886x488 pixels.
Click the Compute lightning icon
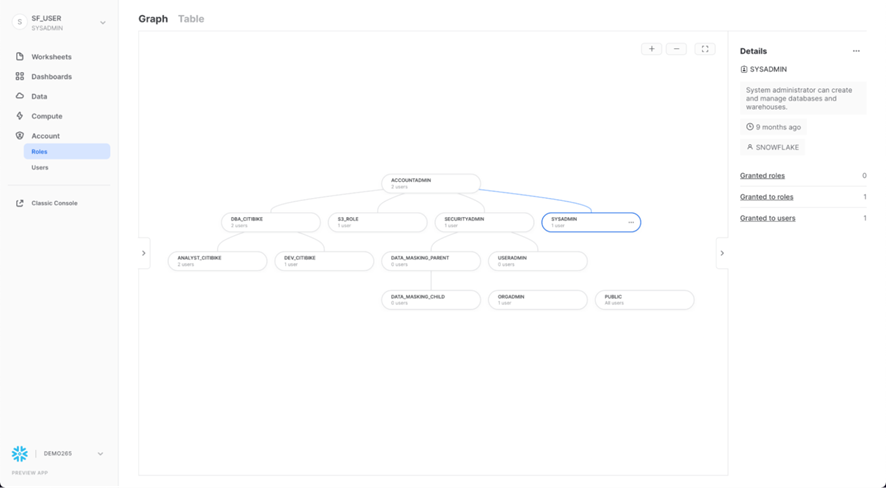point(20,116)
